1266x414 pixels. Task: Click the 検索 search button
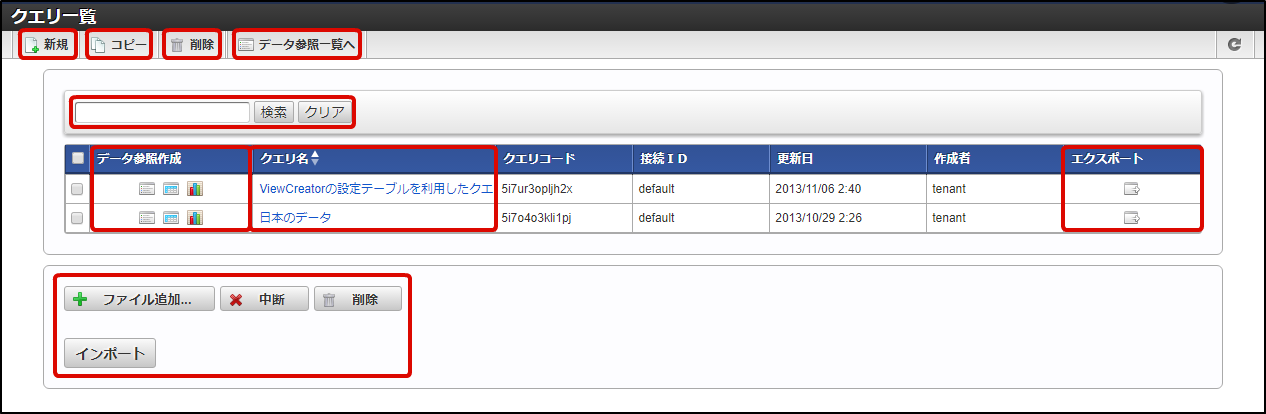[x=274, y=113]
